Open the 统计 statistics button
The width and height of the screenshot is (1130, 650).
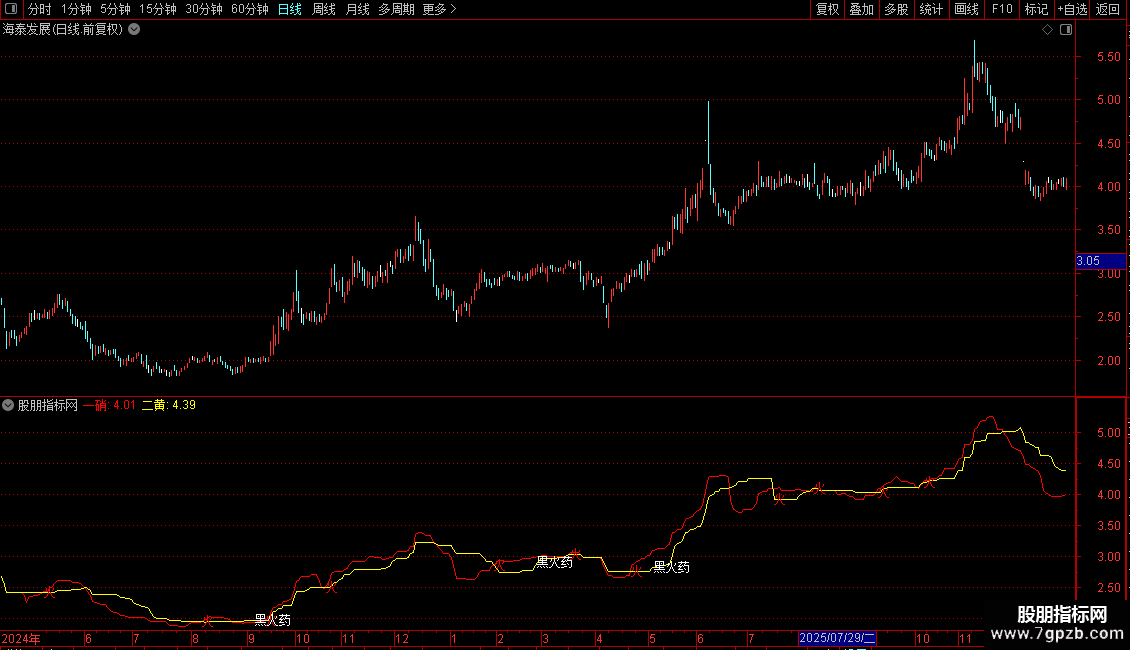coord(931,9)
